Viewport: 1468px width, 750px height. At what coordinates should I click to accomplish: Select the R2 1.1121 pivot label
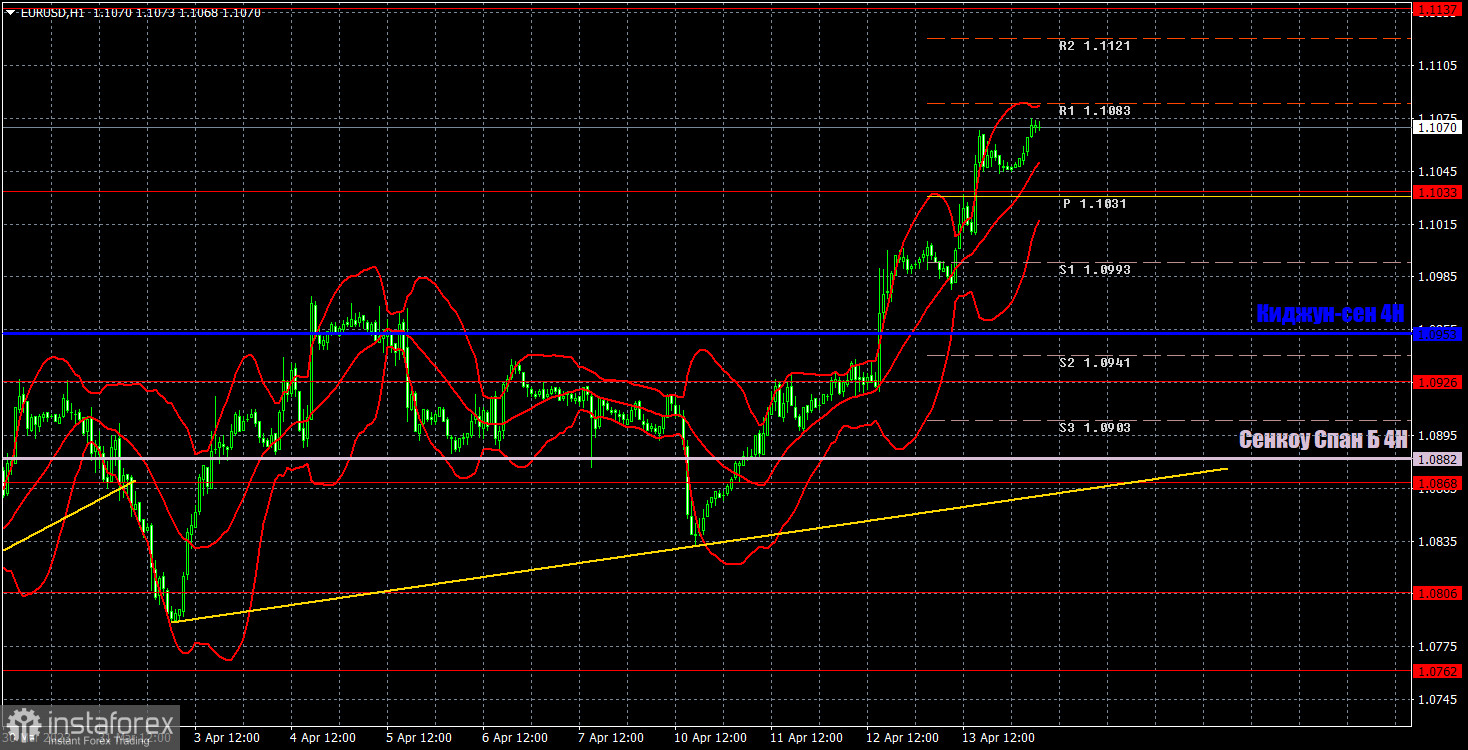pos(1094,46)
